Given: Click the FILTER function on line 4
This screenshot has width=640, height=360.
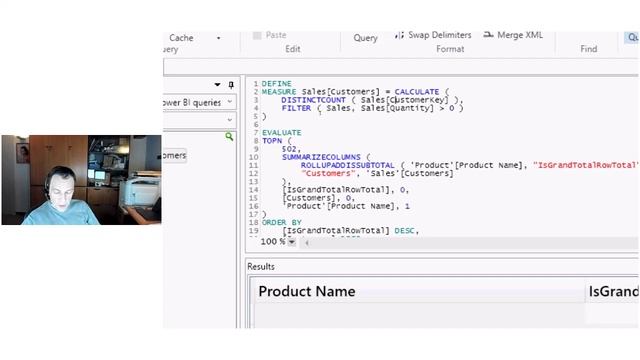Looking at the screenshot, I should (296, 108).
